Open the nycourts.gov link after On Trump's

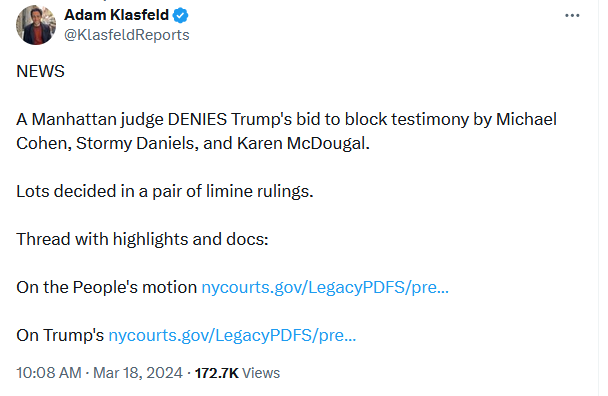pyautogui.click(x=232, y=335)
